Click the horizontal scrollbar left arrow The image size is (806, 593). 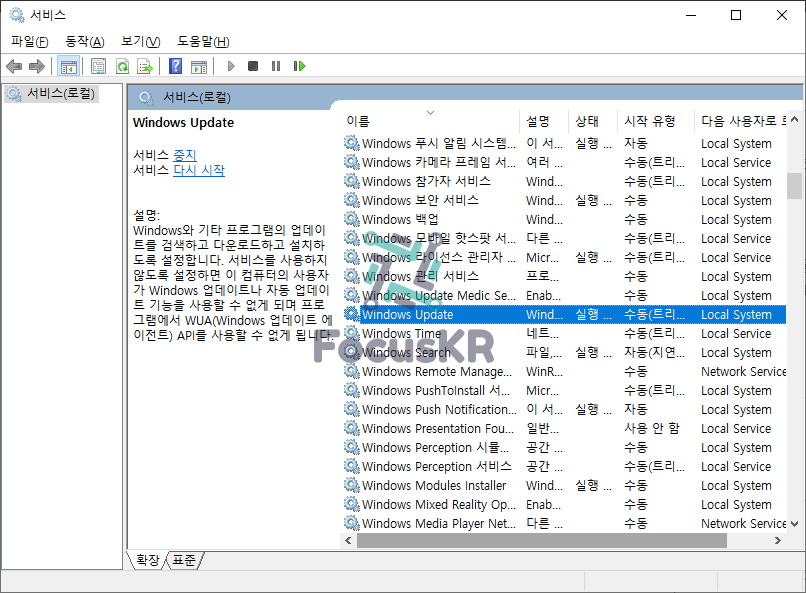pos(349,541)
